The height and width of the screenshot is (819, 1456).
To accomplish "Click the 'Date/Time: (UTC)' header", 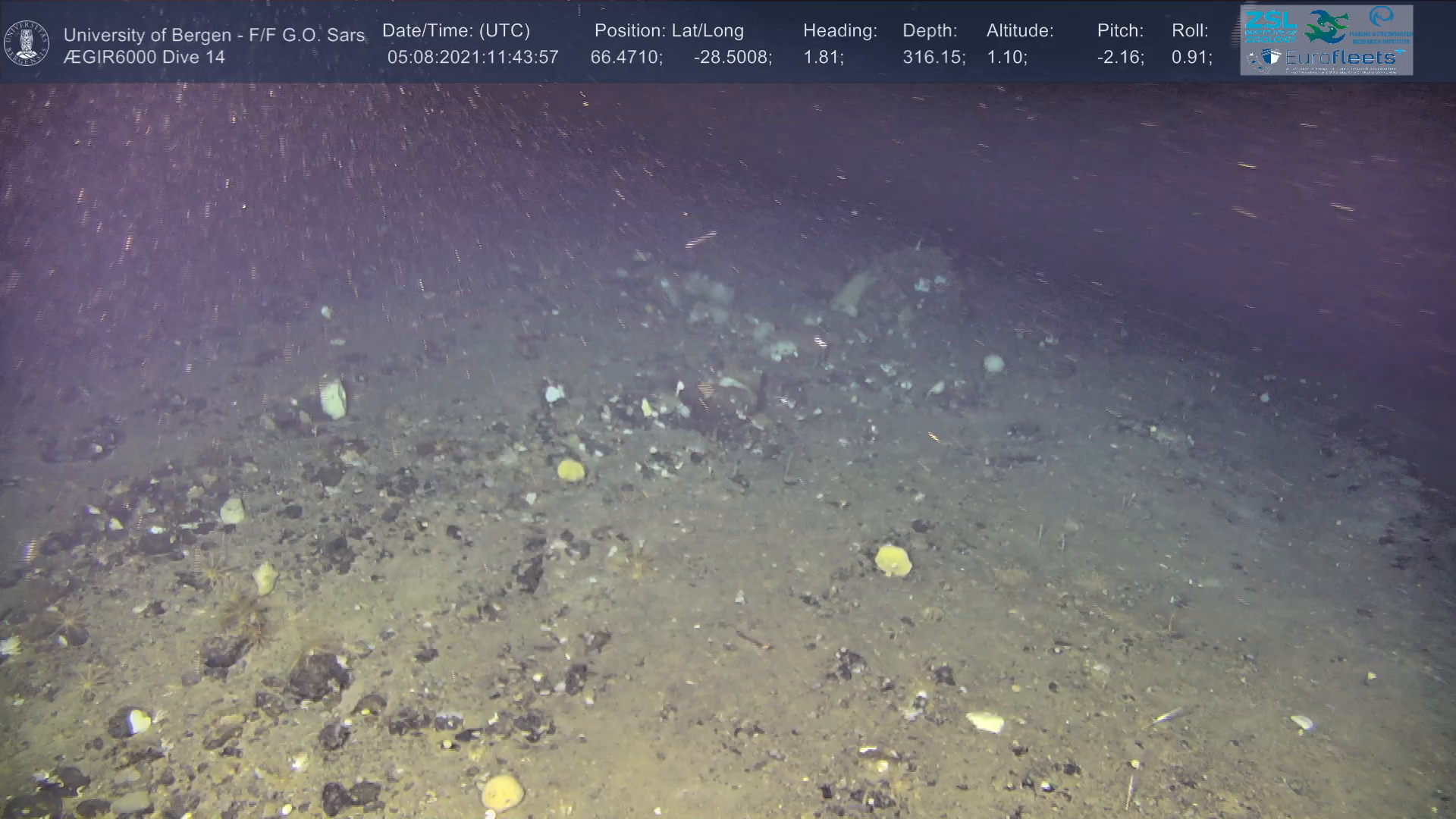I will click(456, 31).
